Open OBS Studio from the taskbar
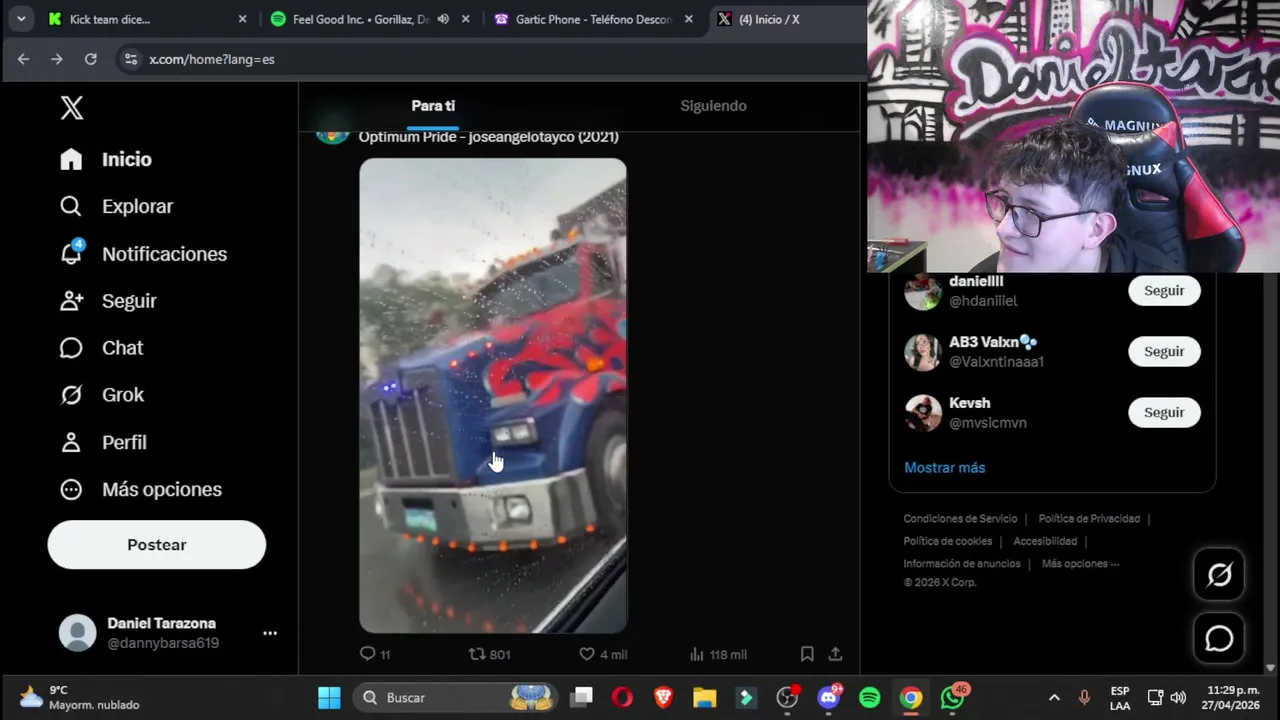1280x720 pixels. pos(788,697)
